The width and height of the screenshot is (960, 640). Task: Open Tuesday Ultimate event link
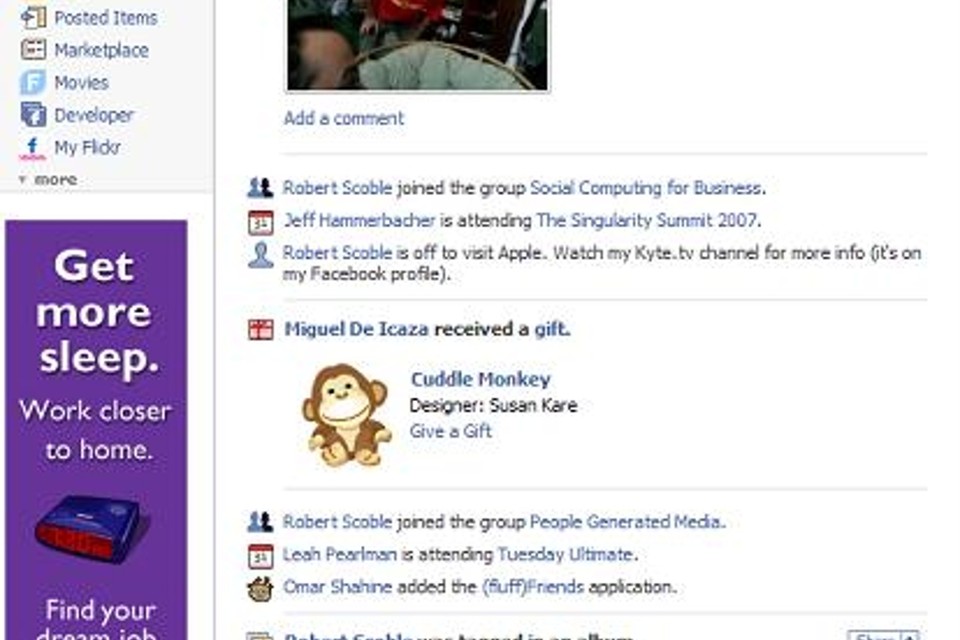[x=565, y=555]
